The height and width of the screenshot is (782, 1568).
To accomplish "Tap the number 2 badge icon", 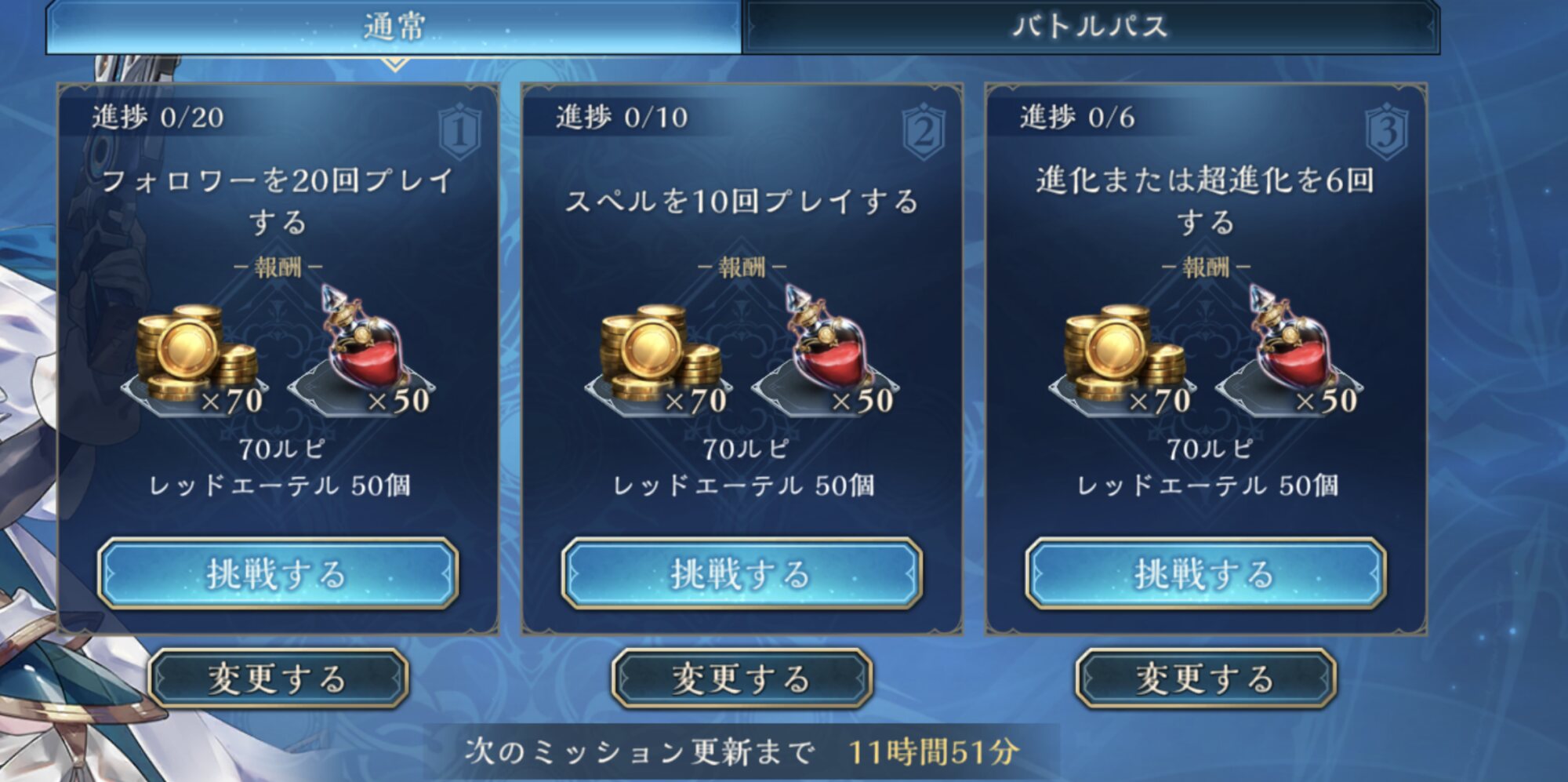I will pos(924,131).
